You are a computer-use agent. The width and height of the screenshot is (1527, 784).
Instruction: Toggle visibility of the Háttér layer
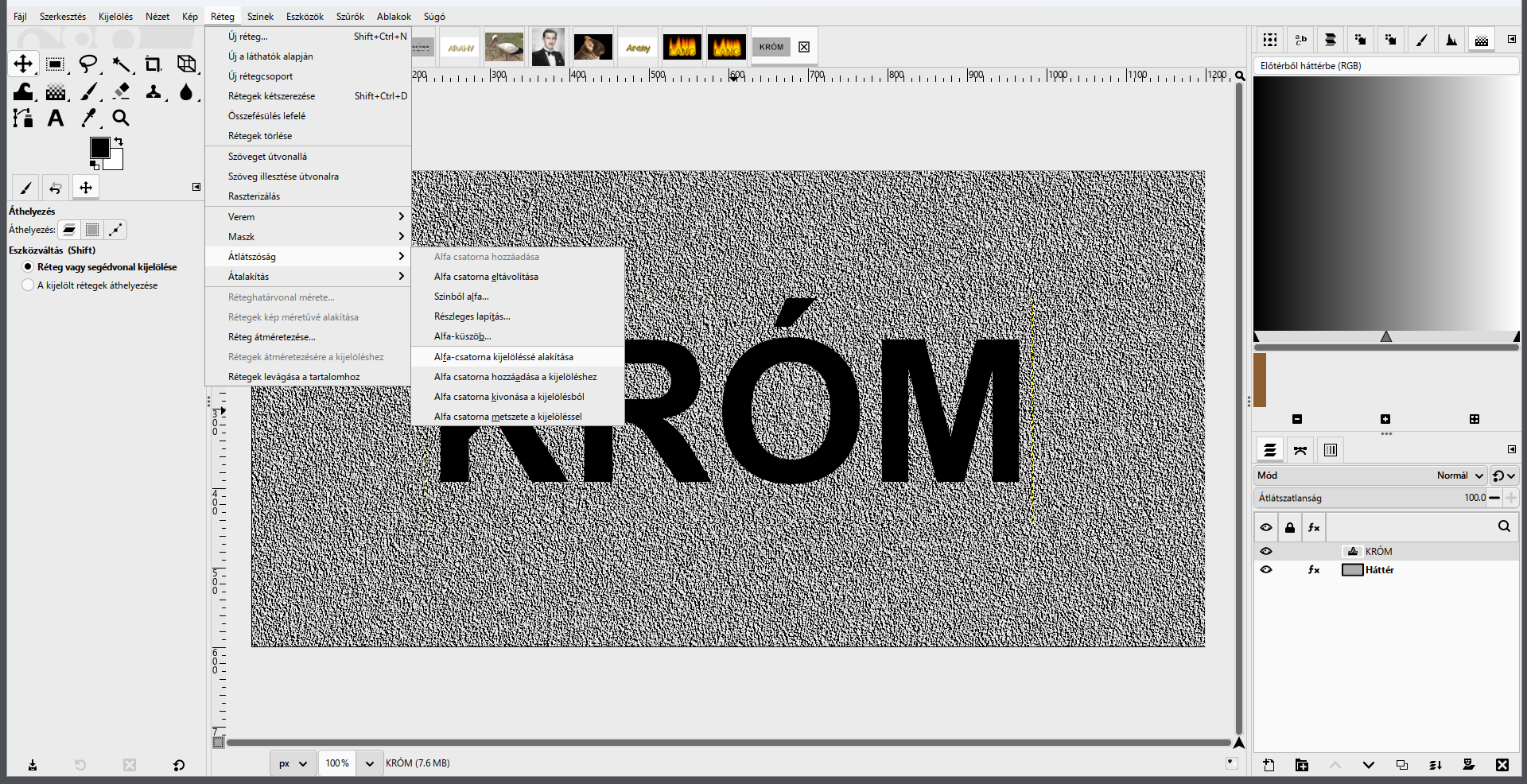point(1266,569)
